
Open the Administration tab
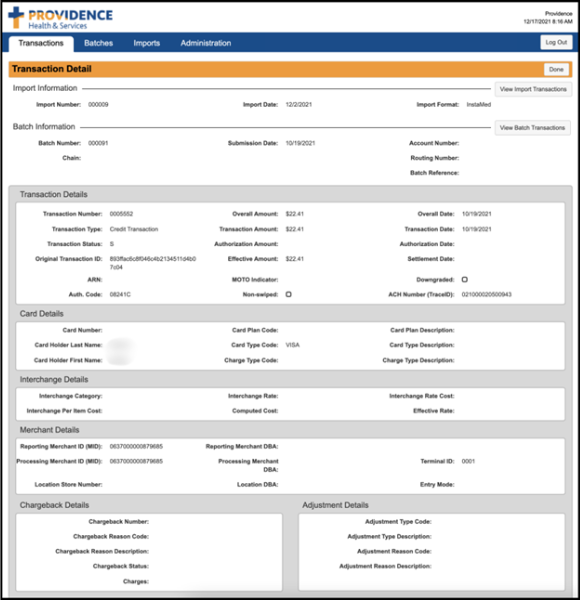coord(206,43)
